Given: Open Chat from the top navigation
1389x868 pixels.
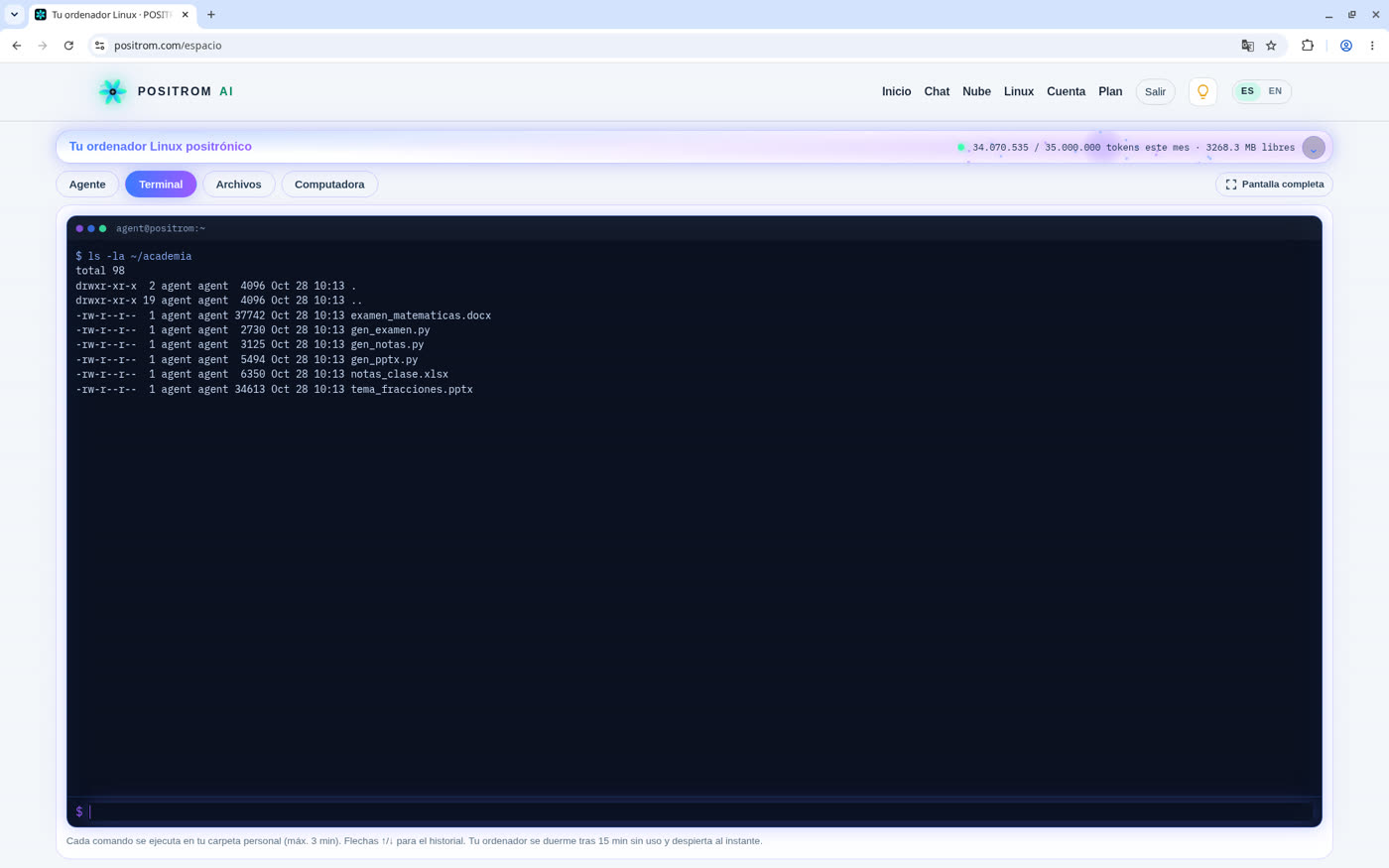Looking at the screenshot, I should pos(937,91).
